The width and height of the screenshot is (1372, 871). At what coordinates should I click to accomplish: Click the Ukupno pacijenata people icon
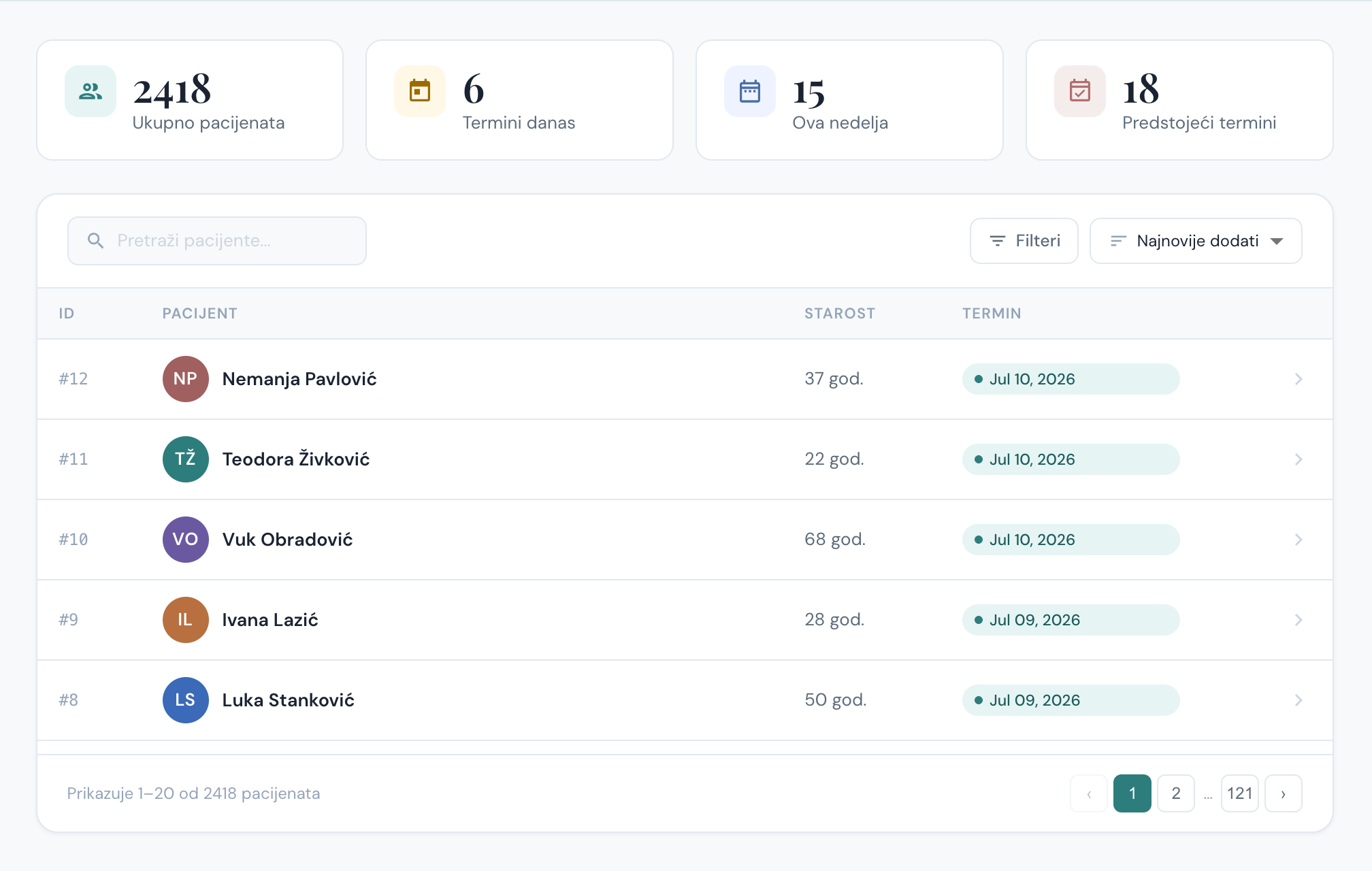91,91
